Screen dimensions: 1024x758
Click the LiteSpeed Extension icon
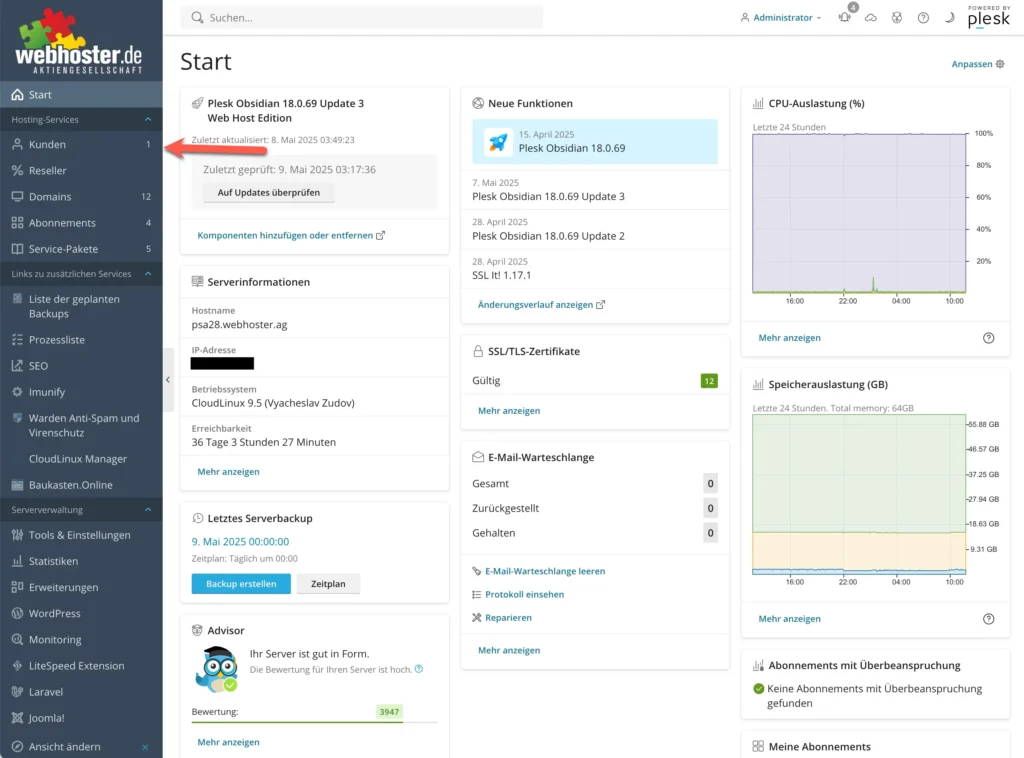point(17,665)
